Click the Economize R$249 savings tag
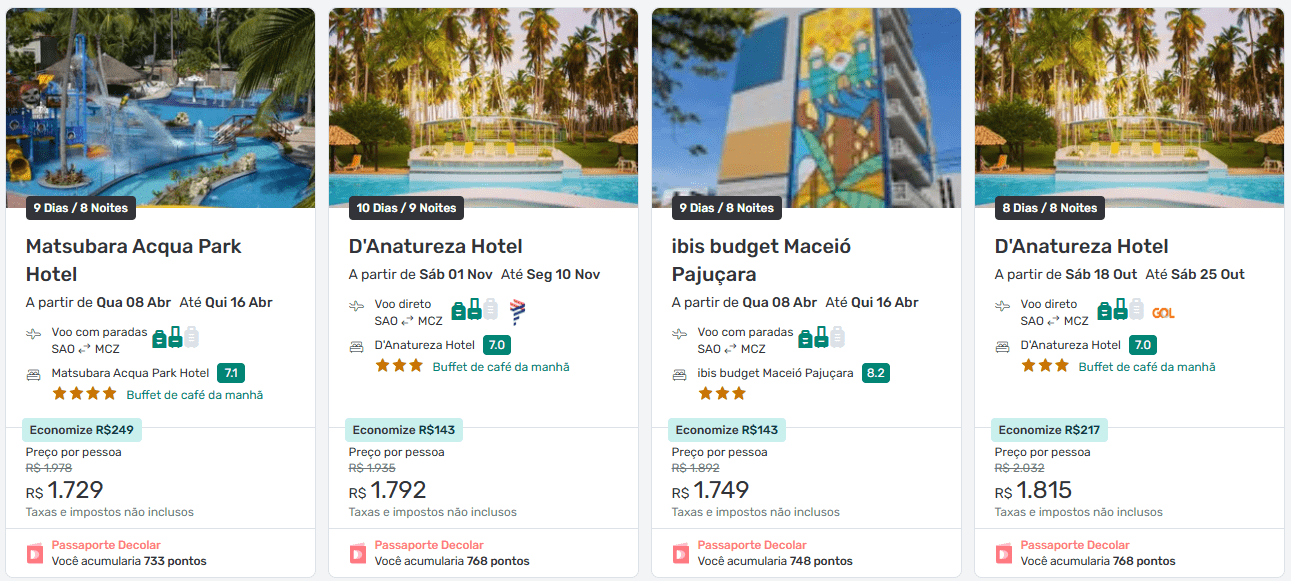 82,430
